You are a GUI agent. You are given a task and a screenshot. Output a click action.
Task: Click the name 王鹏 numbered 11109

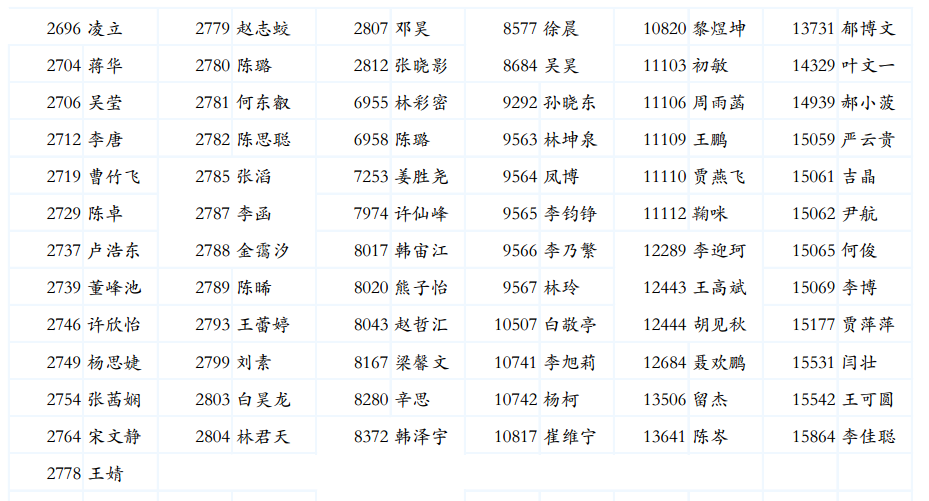click(710, 140)
